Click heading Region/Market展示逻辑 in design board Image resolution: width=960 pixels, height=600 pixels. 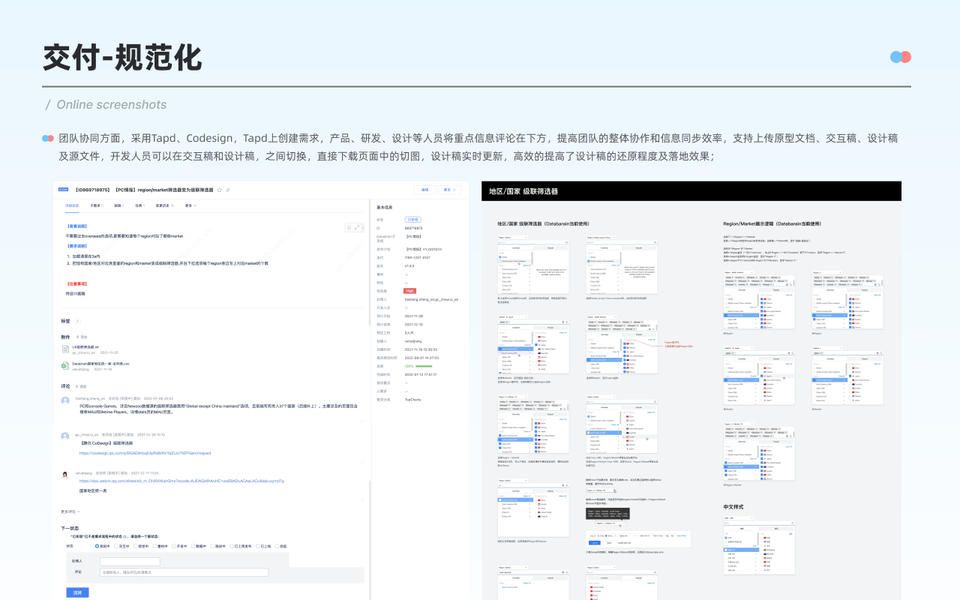772,223
